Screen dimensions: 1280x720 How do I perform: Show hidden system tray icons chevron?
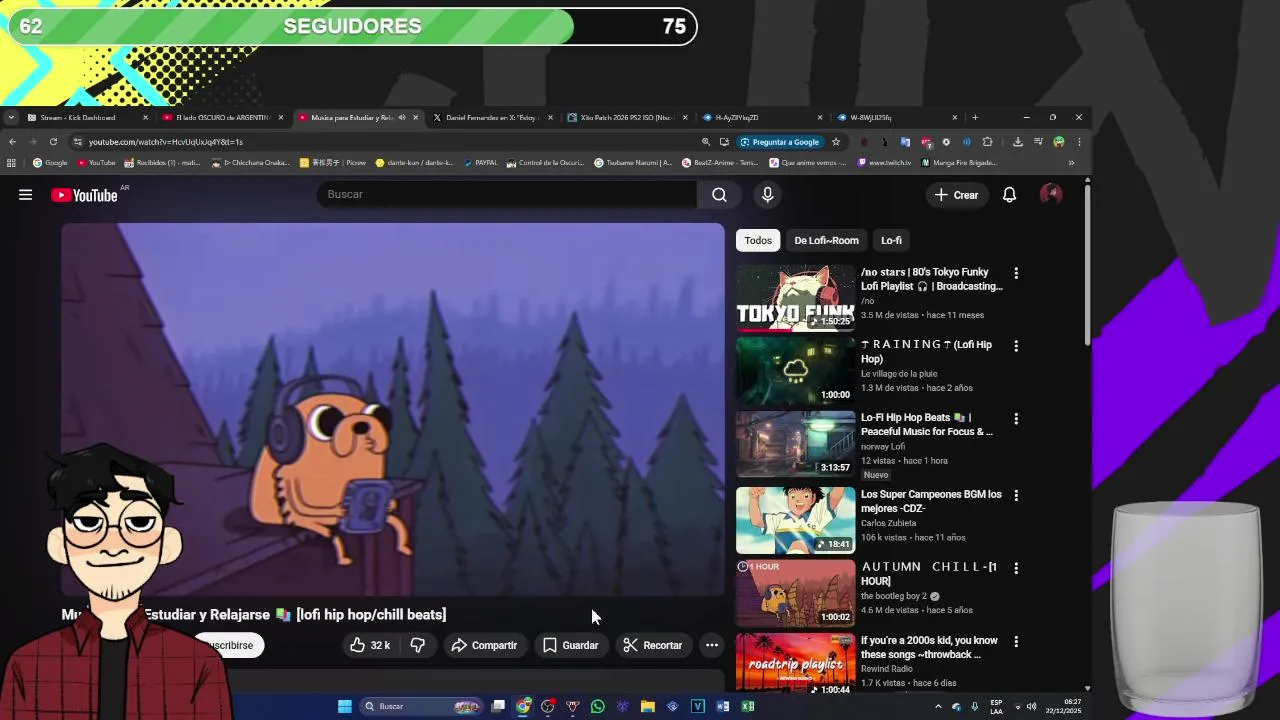coord(938,707)
